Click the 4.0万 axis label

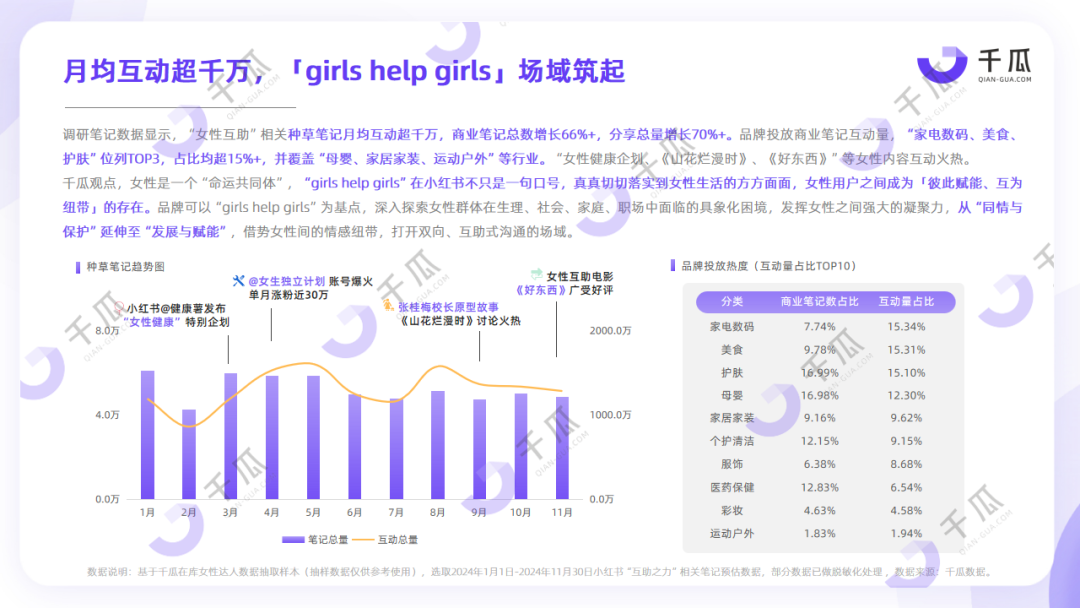107,415
